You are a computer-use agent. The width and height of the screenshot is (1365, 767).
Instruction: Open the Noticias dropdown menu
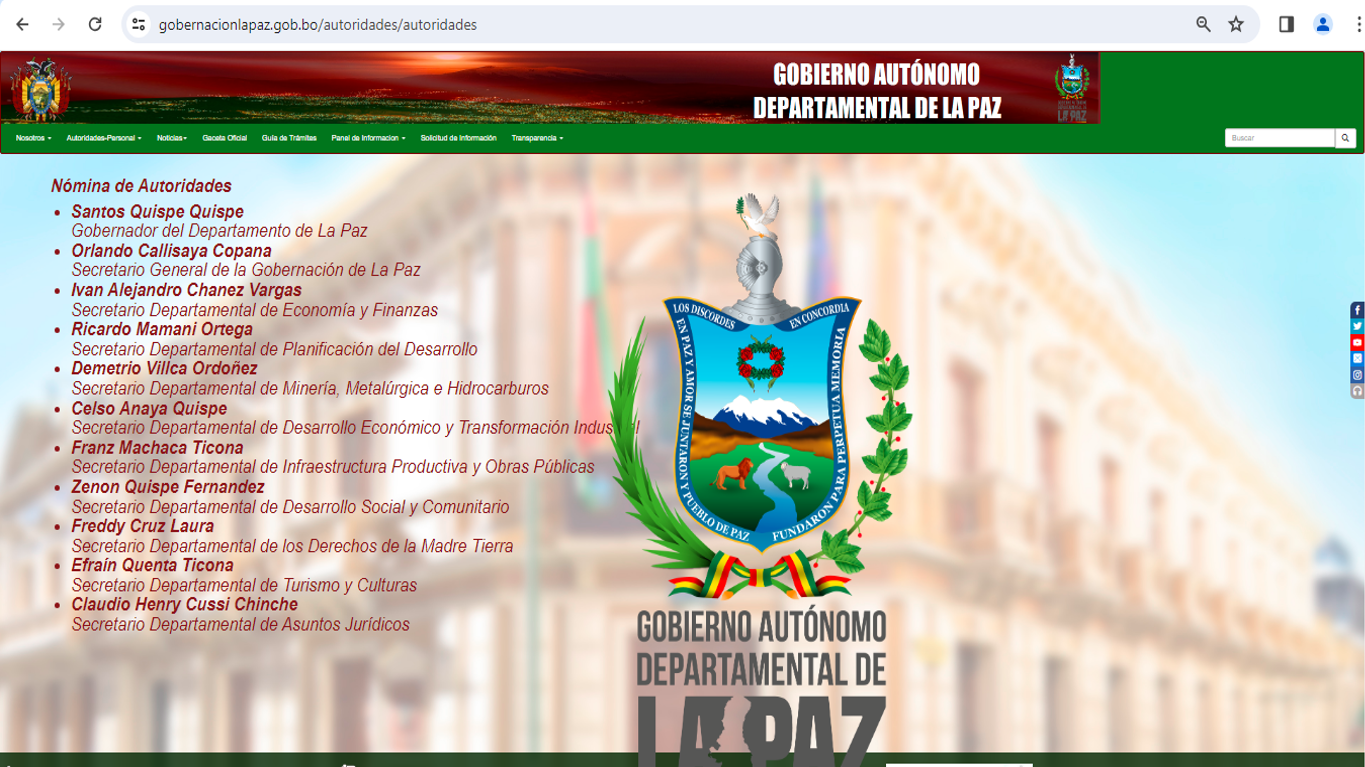pyautogui.click(x=172, y=138)
